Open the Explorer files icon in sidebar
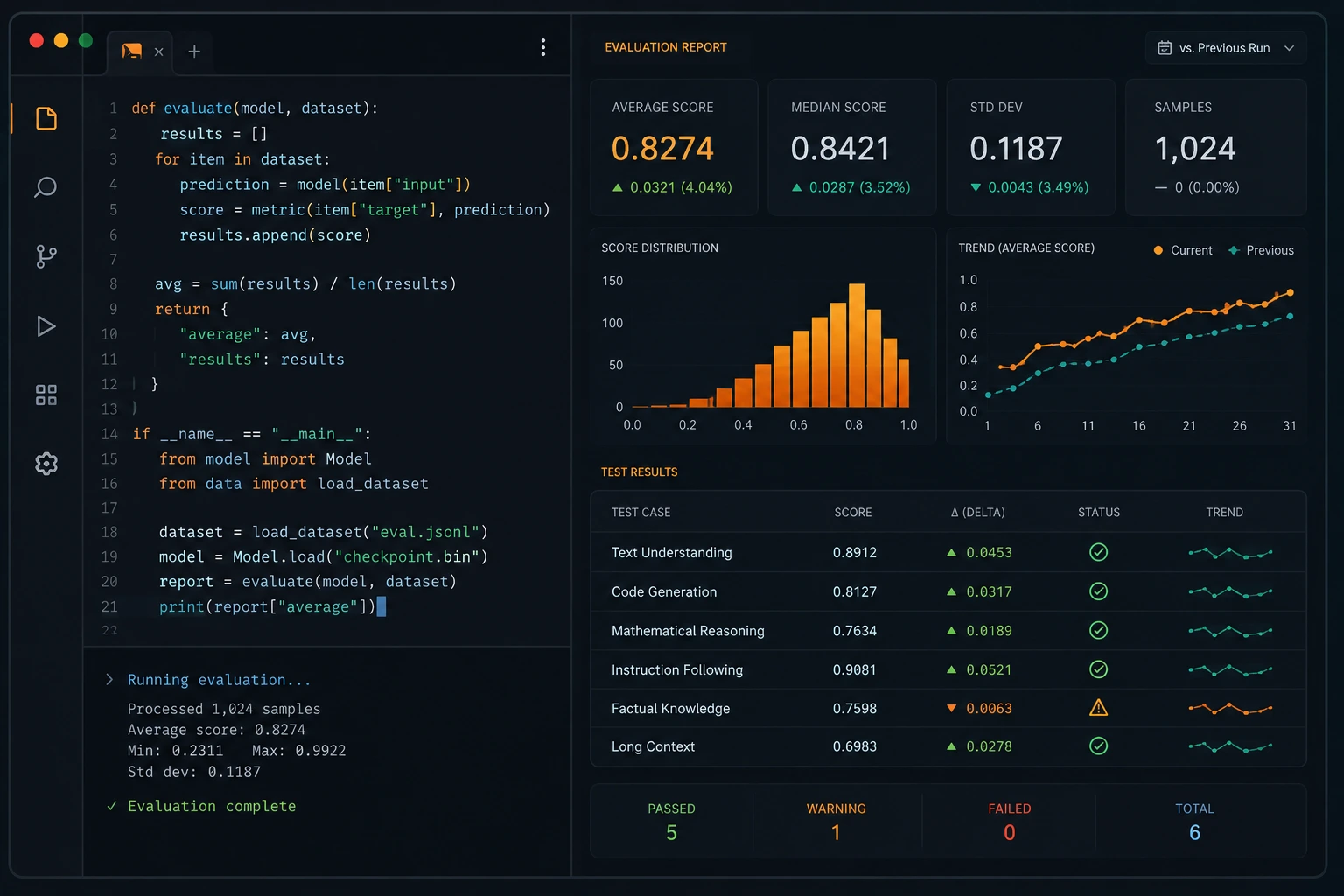1344x896 pixels. 46,118
